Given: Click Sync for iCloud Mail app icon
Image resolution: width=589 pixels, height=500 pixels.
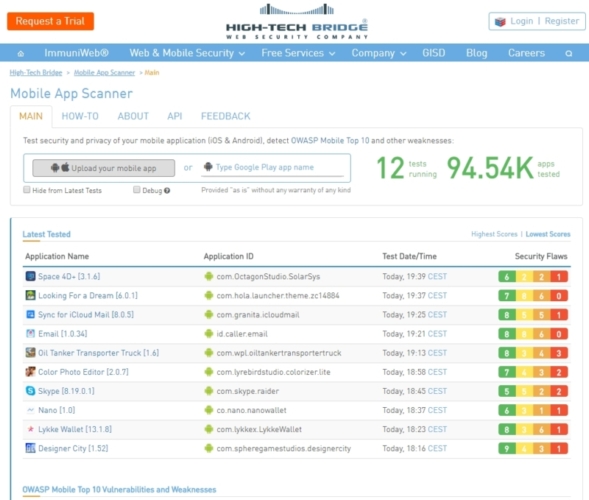Looking at the screenshot, I should click(x=30, y=314).
